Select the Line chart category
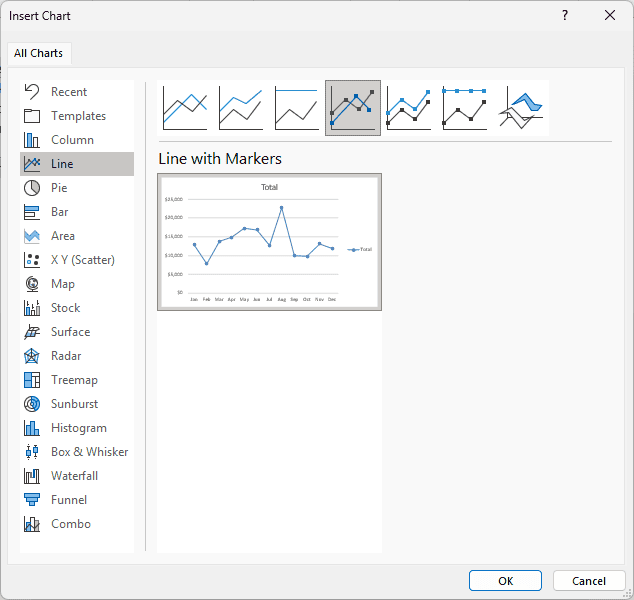Screen dimensions: 634x600 [x=77, y=164]
